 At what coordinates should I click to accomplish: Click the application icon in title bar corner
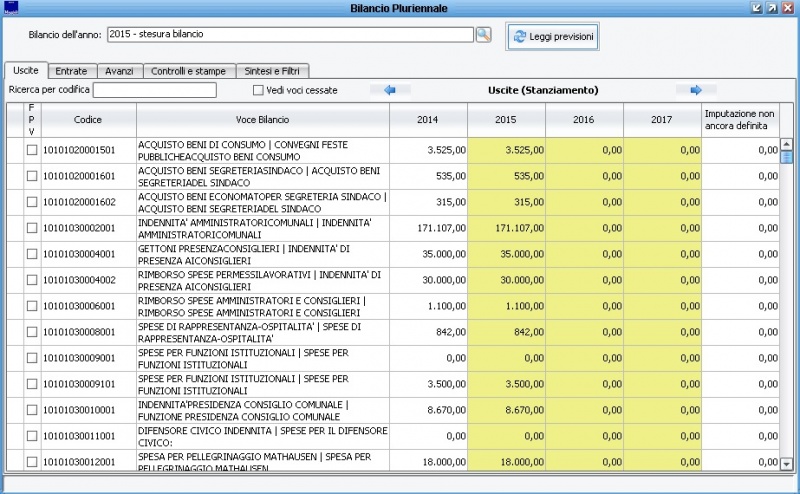coord(12,8)
